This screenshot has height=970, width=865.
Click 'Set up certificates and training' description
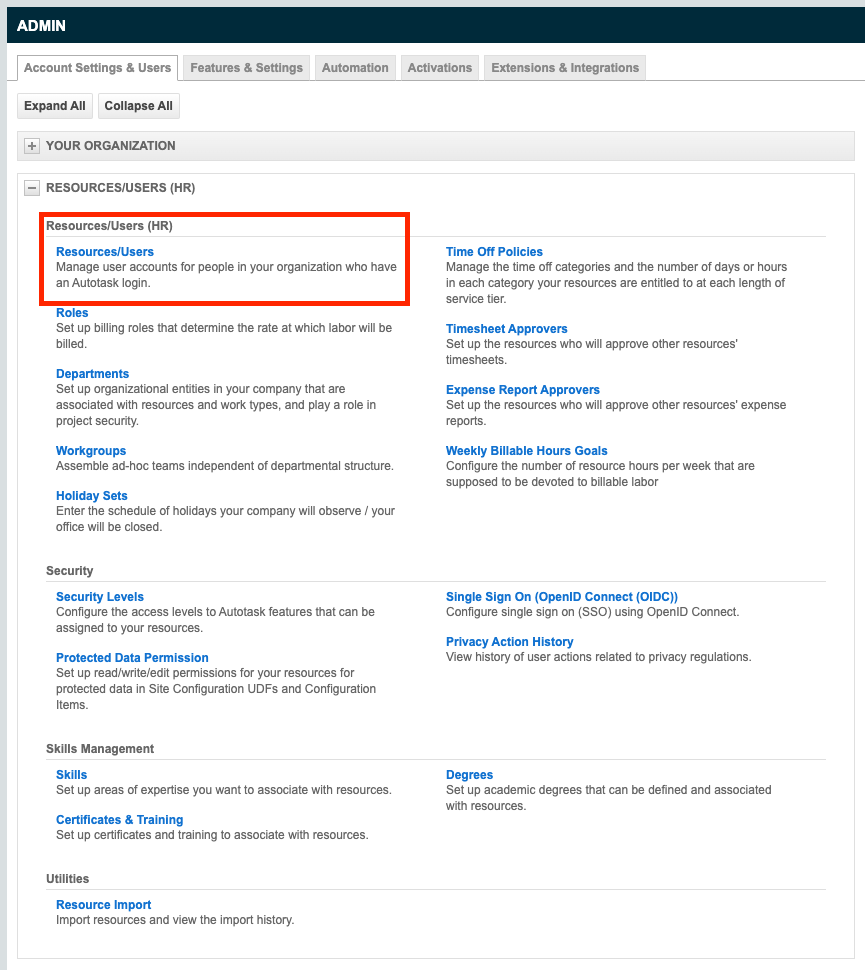212,836
